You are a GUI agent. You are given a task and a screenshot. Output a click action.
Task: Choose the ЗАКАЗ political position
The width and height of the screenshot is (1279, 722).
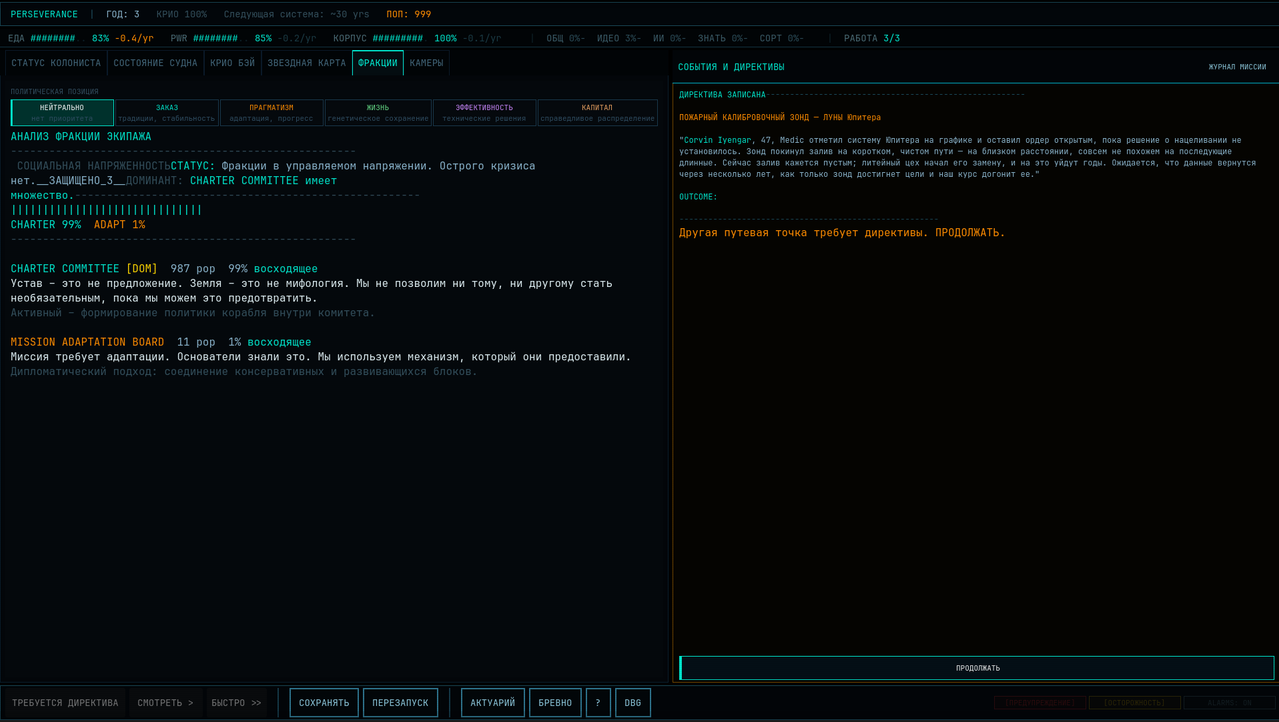[x=167, y=113]
